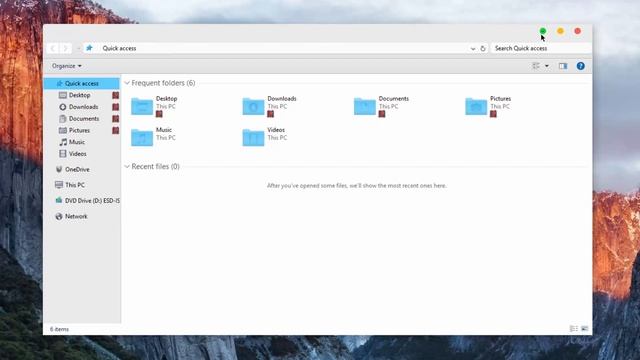This screenshot has width=640, height=360.
Task: Click the Quick access address bar text
Action: [x=119, y=48]
